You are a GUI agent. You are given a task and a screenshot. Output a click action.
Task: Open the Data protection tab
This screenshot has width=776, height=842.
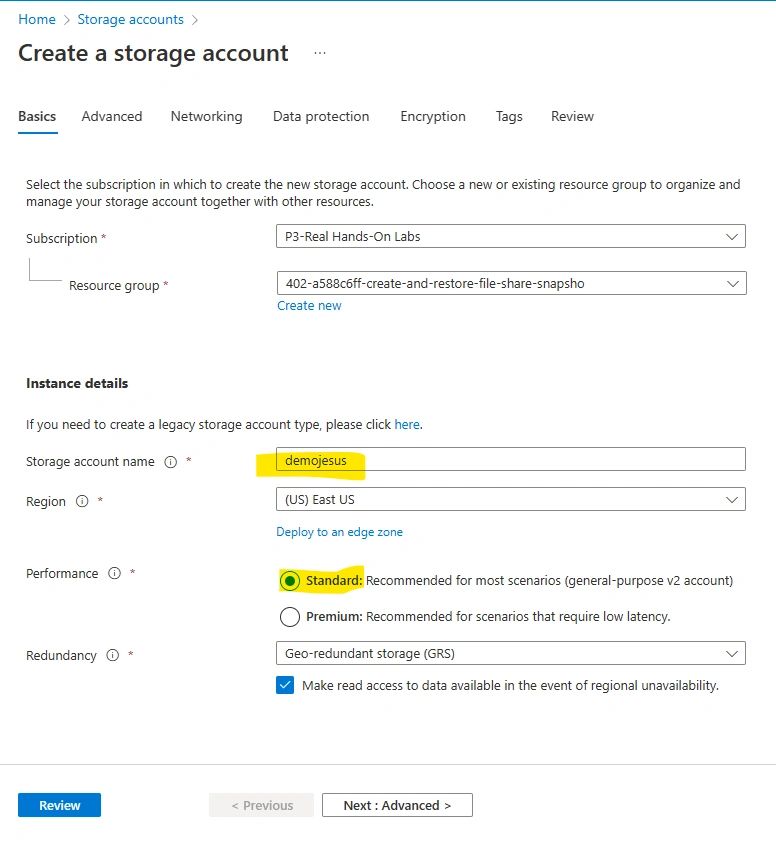pyautogui.click(x=321, y=116)
